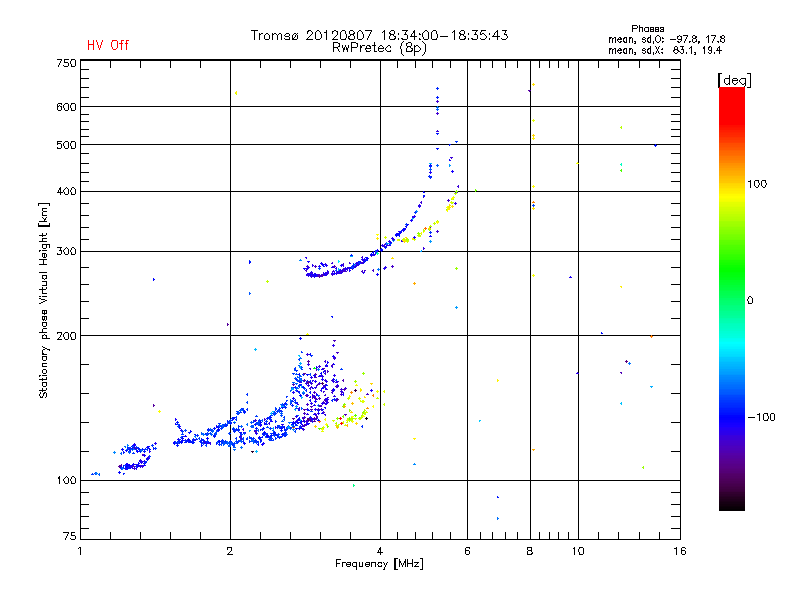The height and width of the screenshot is (600, 800).
Task: Click the y-axis label "500"
Action: 66,145
